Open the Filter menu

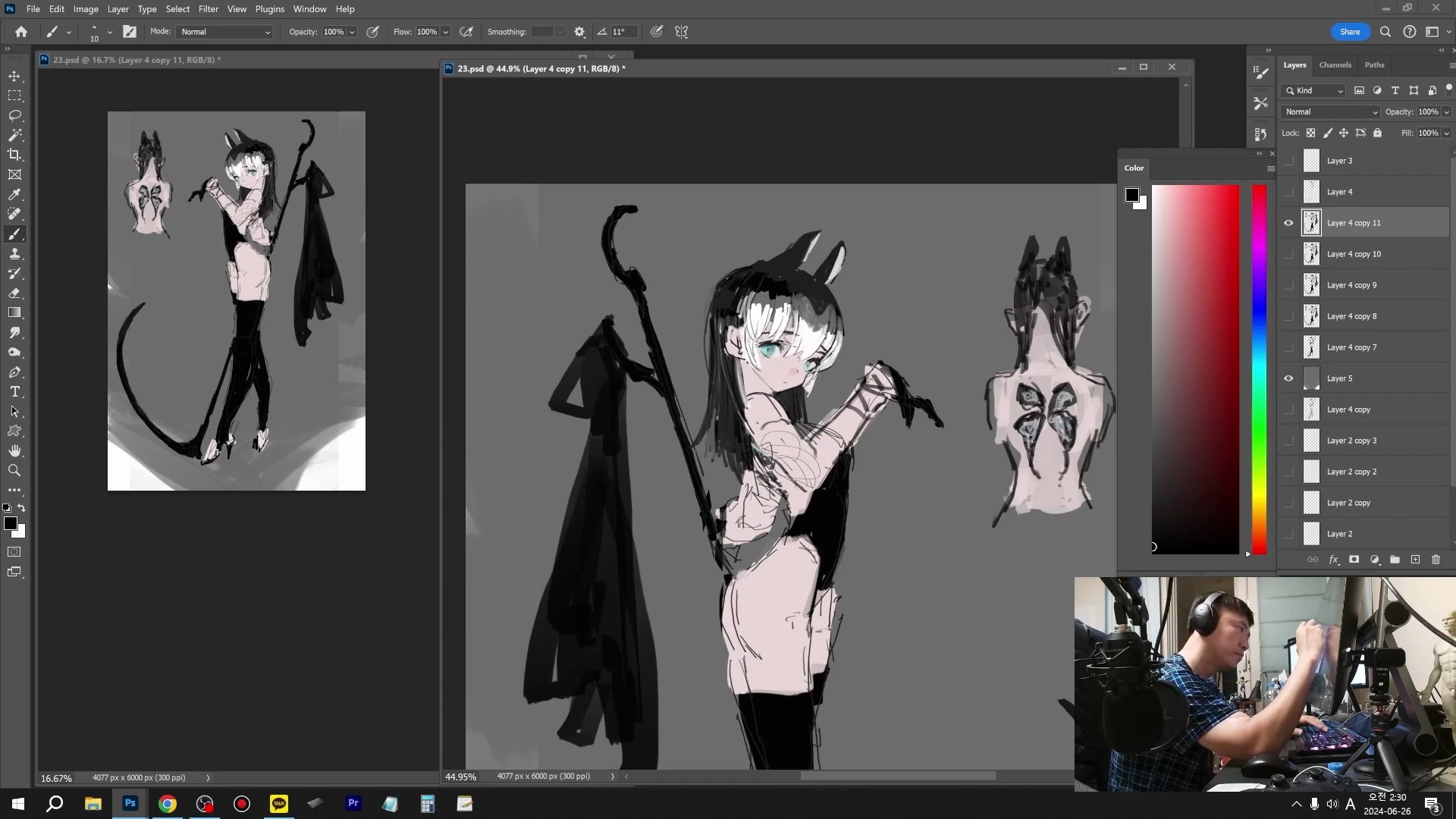pyautogui.click(x=208, y=8)
